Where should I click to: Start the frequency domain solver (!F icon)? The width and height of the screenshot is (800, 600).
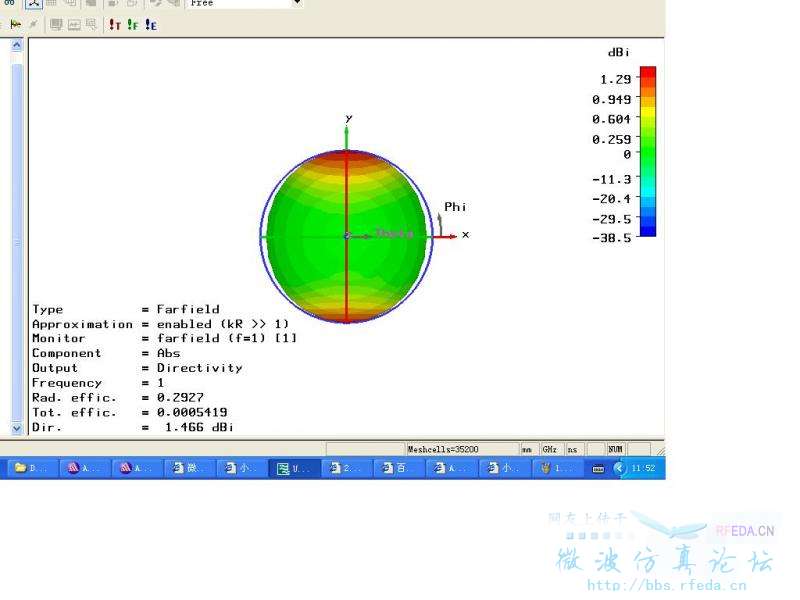coord(132,25)
